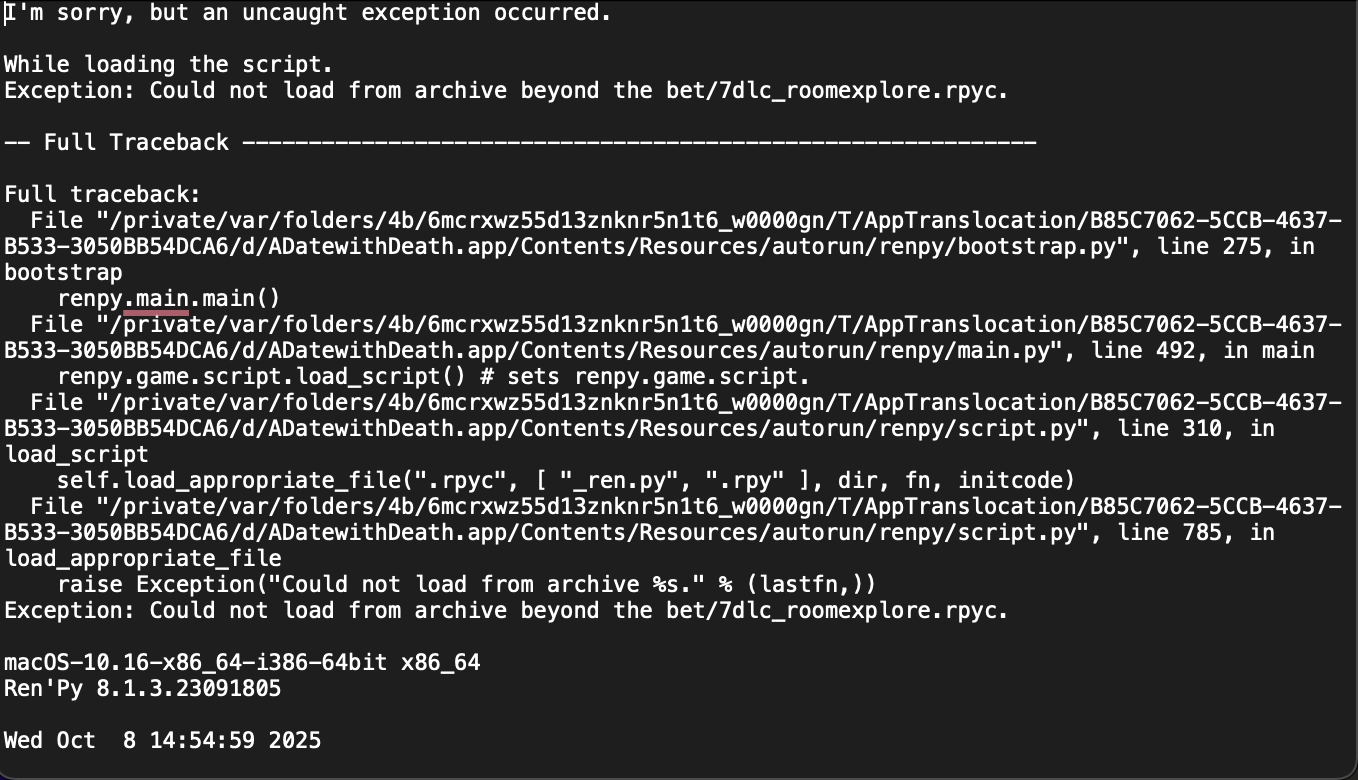Click the "While loading the script." text

(x=168, y=65)
